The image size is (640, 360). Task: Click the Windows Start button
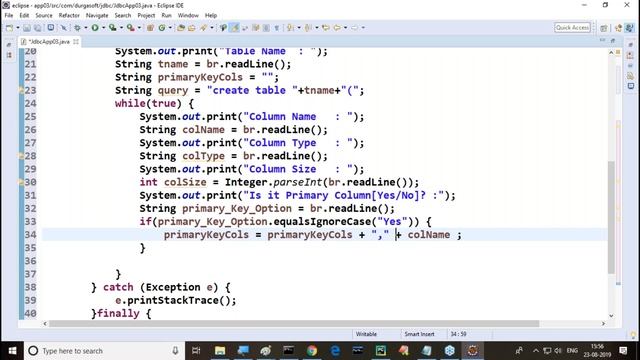[12, 351]
